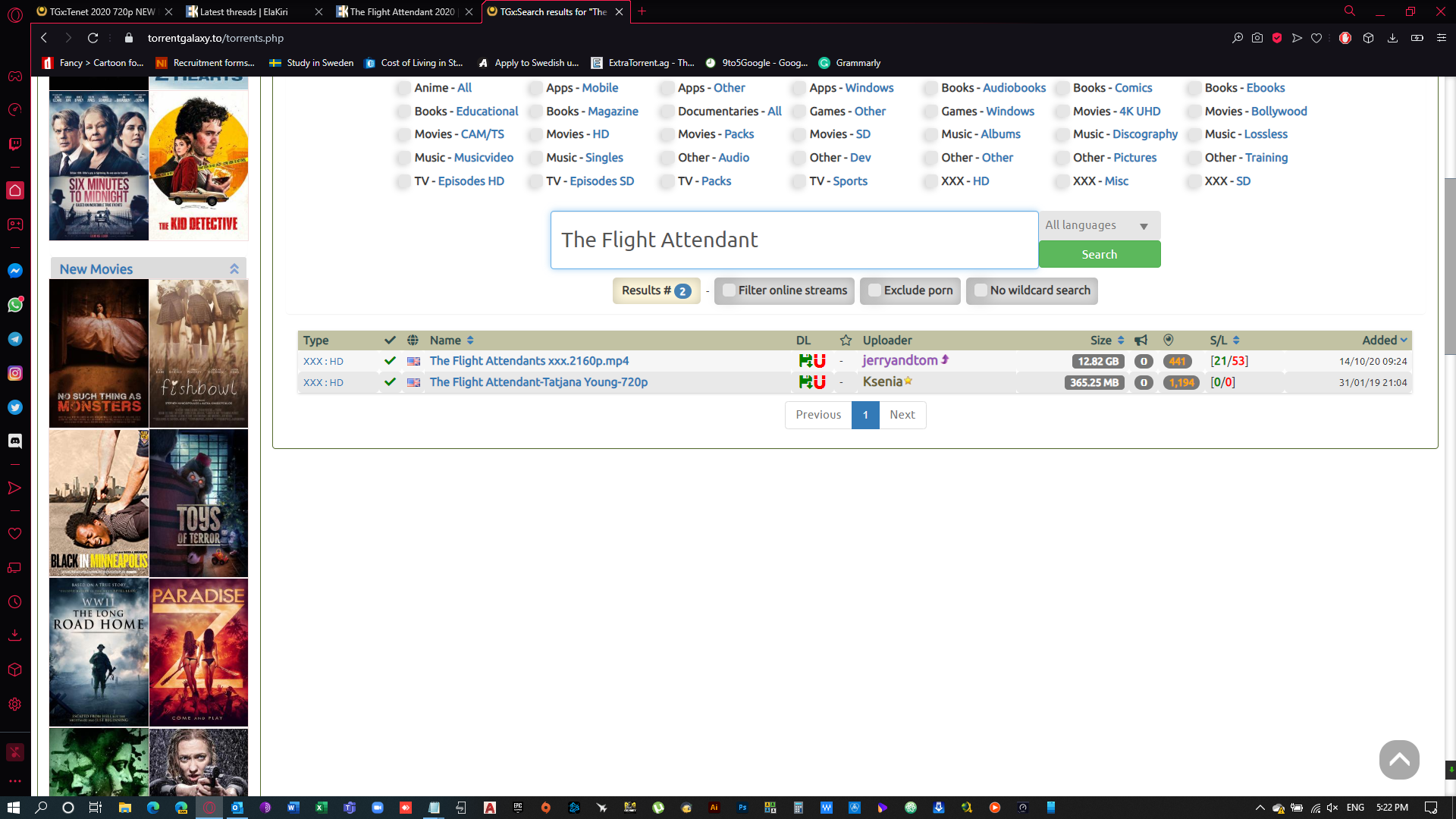Image resolution: width=1456 pixels, height=819 pixels.
Task: Open Excel from the taskbar
Action: 321,808
